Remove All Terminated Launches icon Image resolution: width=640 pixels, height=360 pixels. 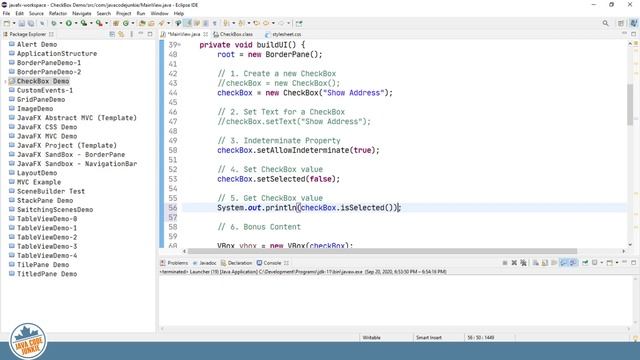(x=523, y=263)
